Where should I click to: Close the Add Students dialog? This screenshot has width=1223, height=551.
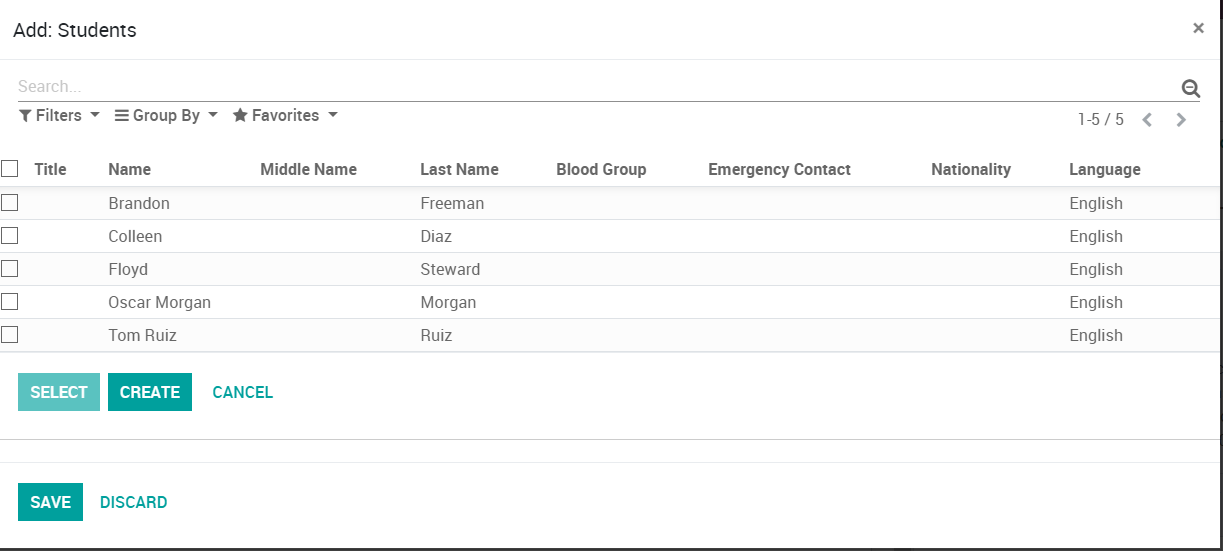pyautogui.click(x=1198, y=28)
